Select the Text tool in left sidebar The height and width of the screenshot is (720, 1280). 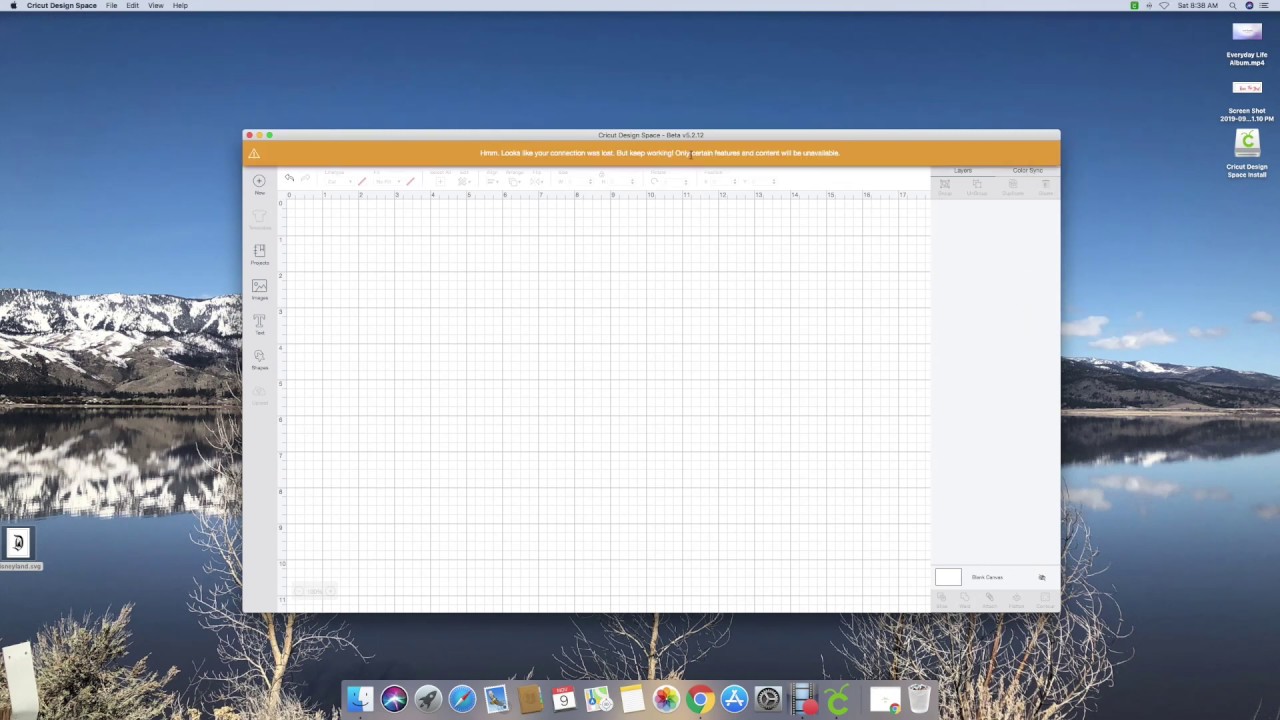pyautogui.click(x=259, y=322)
